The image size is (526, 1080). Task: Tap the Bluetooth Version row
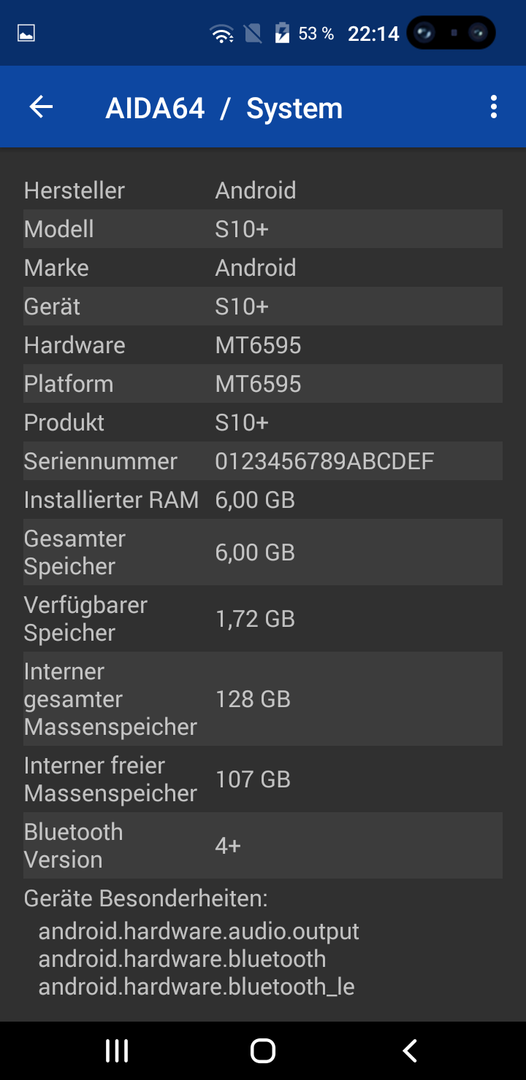[x=263, y=846]
